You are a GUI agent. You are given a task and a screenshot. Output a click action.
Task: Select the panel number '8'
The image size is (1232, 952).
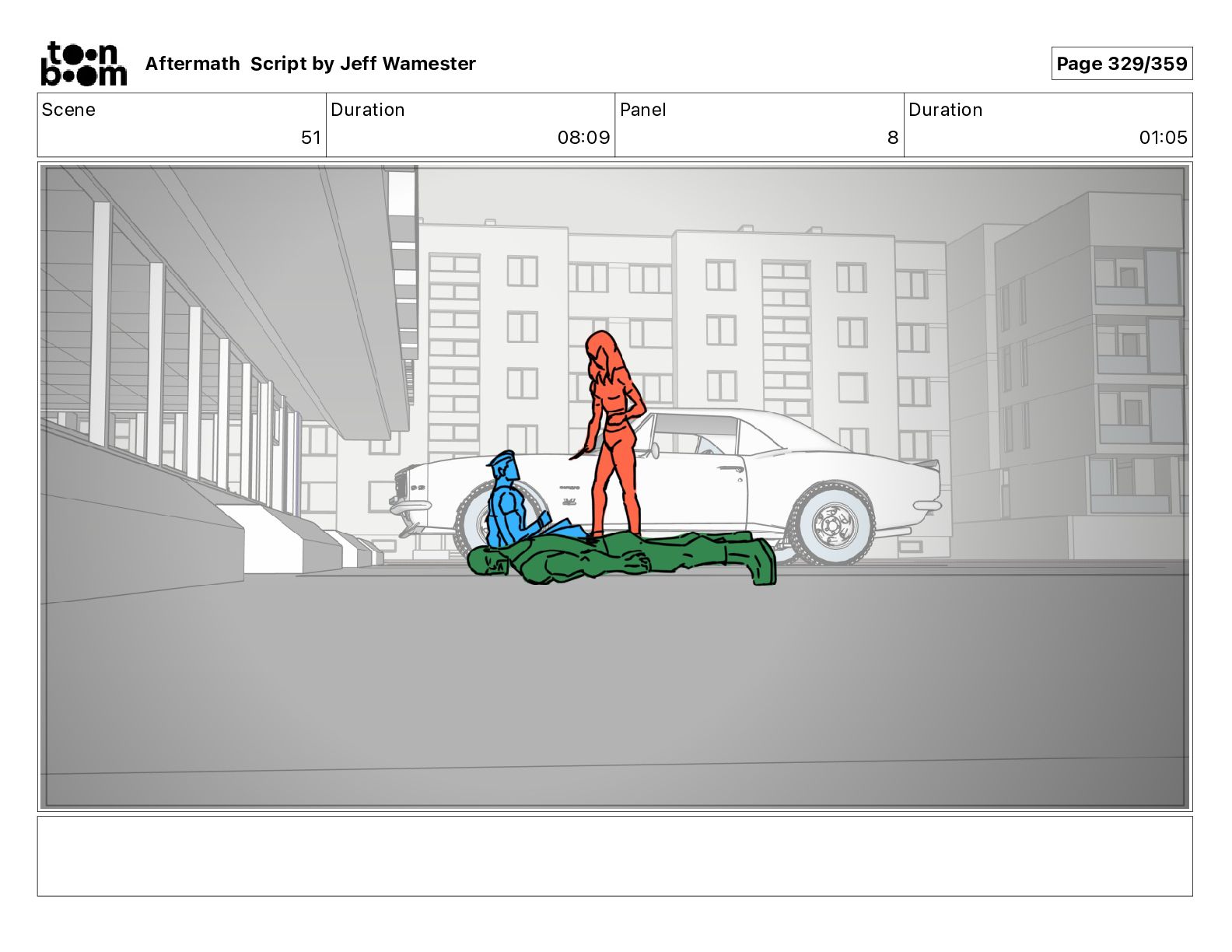click(893, 138)
